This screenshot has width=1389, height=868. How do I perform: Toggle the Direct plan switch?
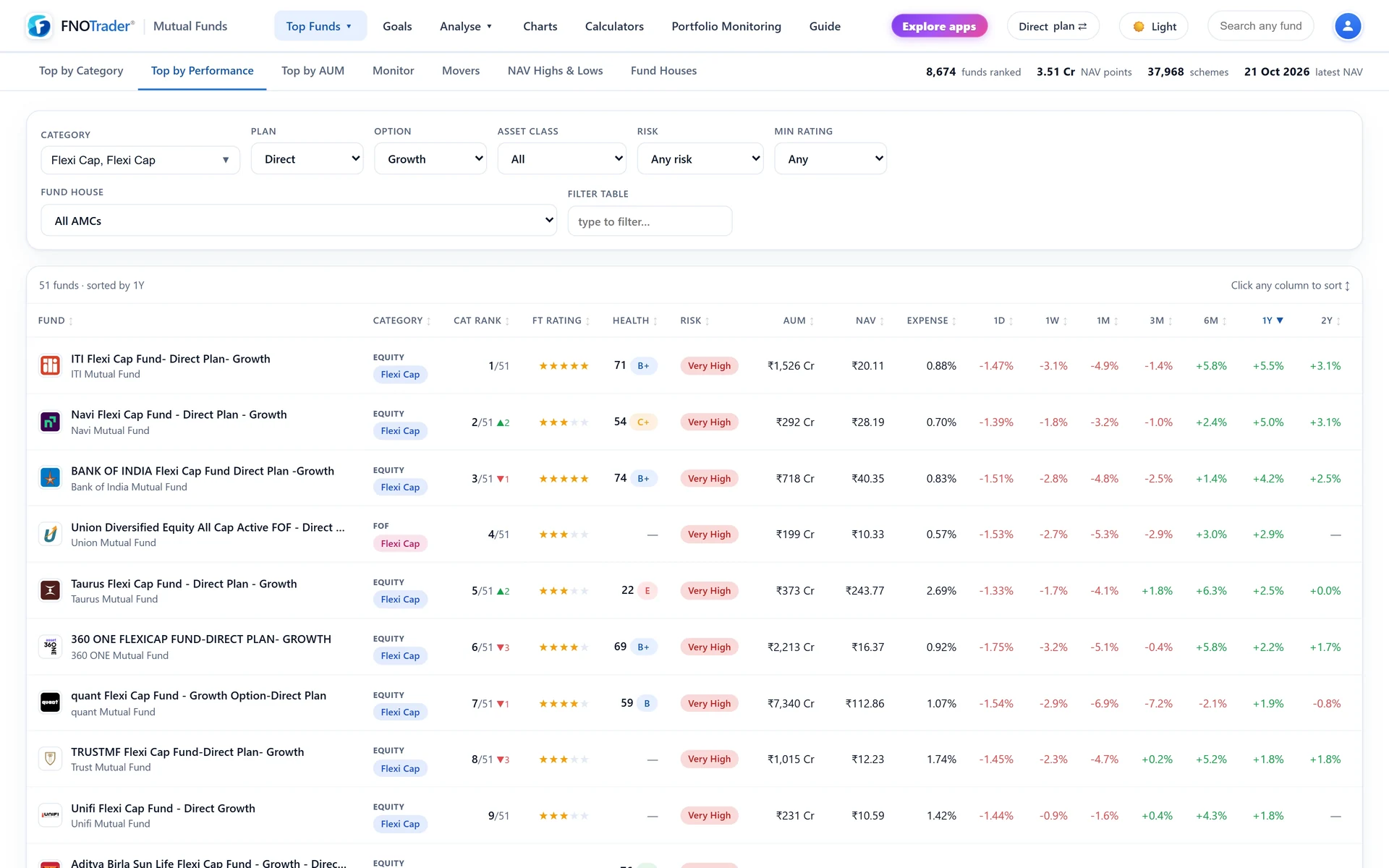click(x=1053, y=26)
